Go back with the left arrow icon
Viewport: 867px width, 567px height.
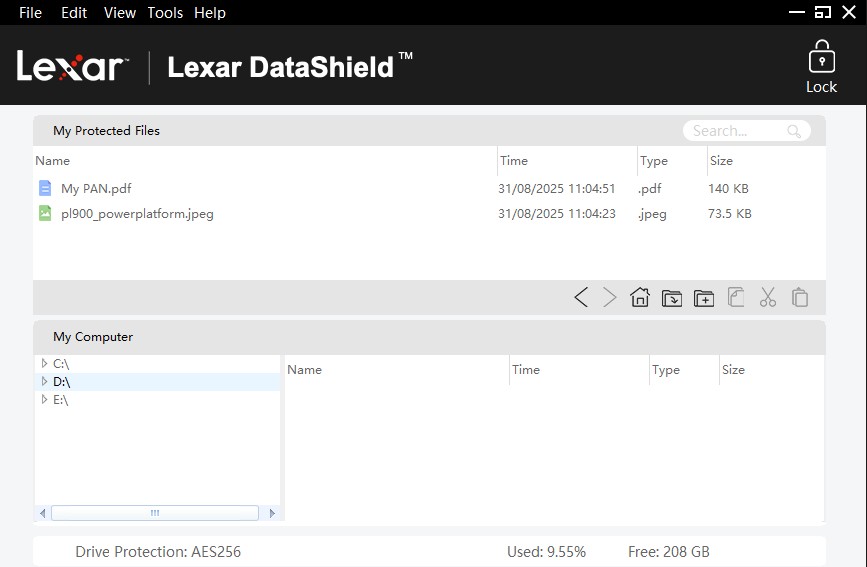pos(580,297)
